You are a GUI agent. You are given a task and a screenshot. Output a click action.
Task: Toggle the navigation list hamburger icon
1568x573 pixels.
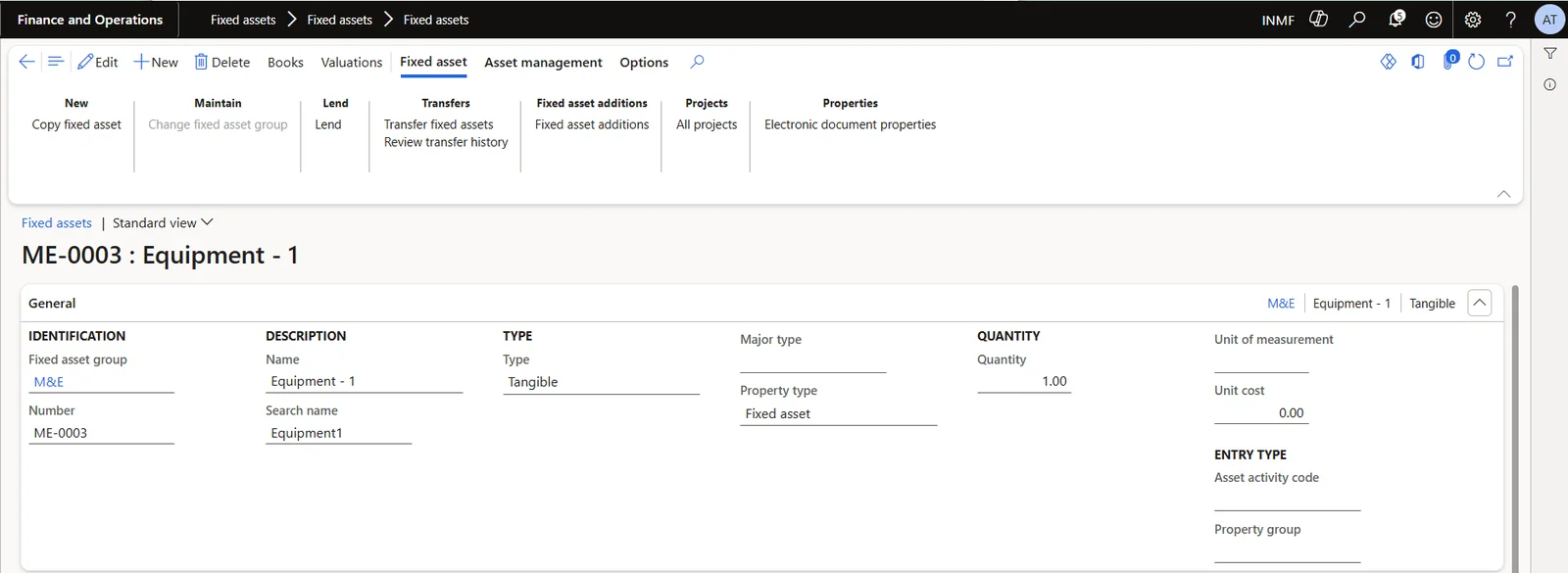56,62
